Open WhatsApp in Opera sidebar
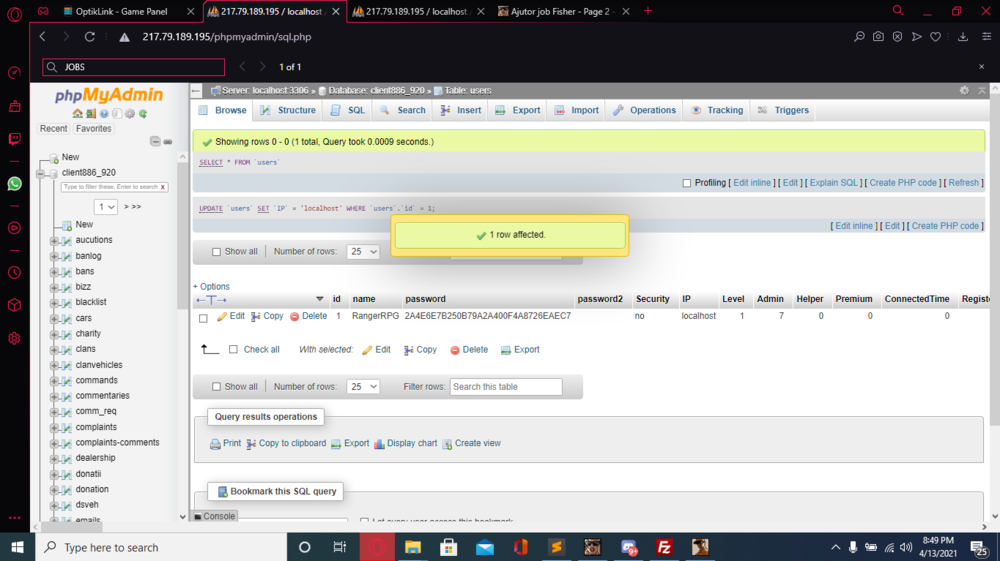This screenshot has height=561, width=1000. tap(14, 184)
